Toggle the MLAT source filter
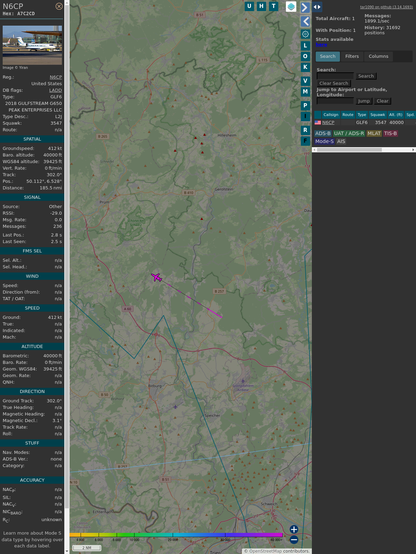Viewport: 416px width, 554px height. point(374,133)
